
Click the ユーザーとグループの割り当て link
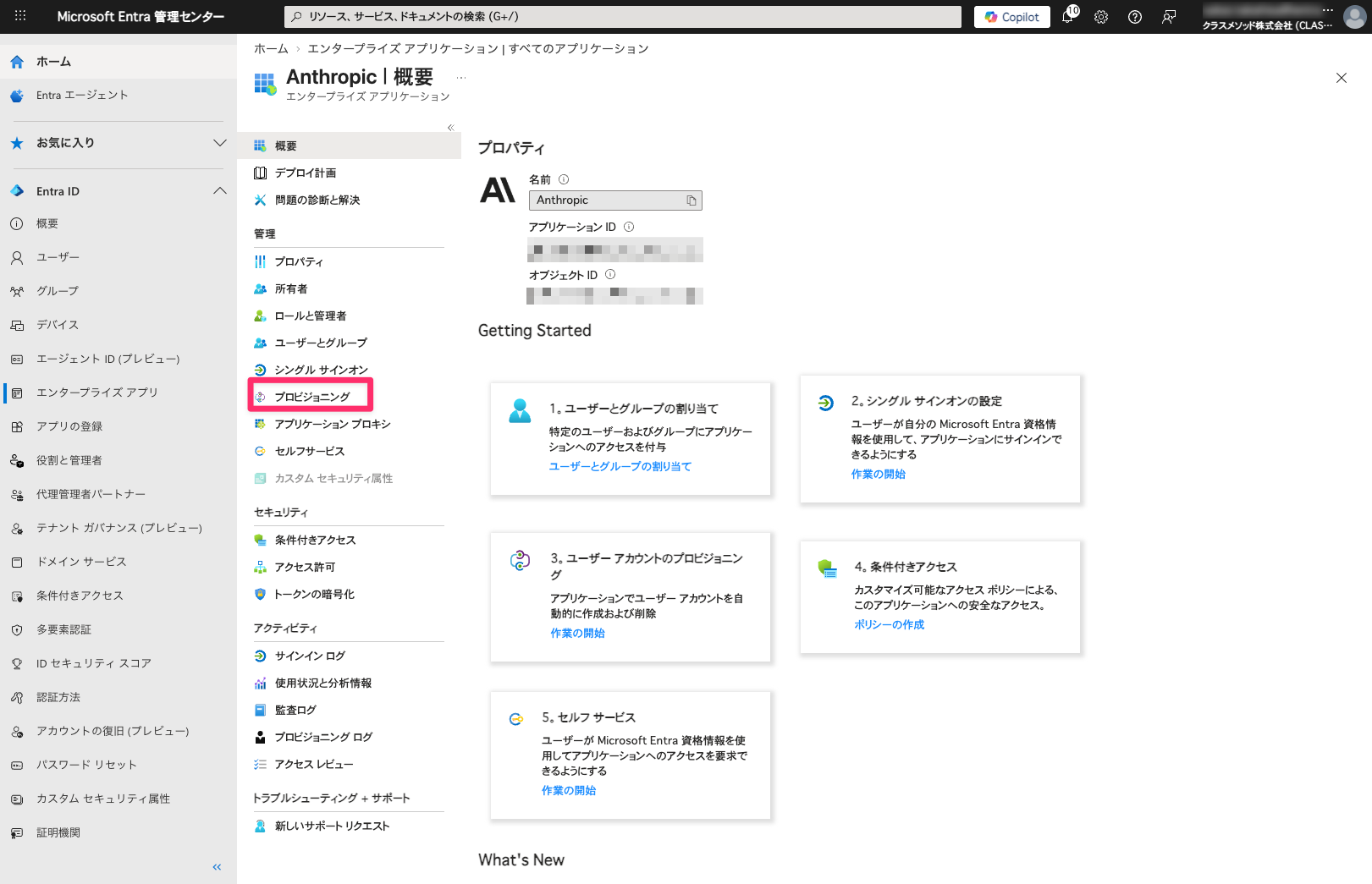(x=620, y=466)
